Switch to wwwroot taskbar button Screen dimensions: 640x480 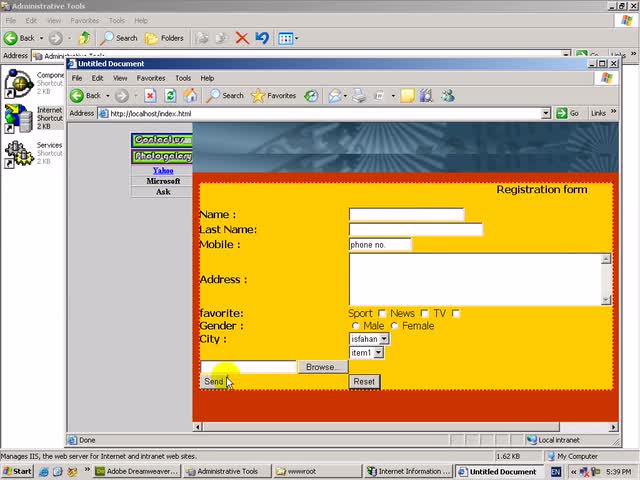[317, 471]
